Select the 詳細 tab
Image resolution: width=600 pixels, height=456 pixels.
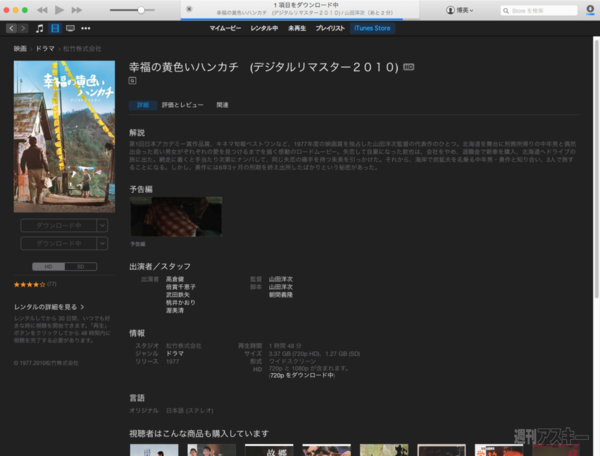pyautogui.click(x=143, y=105)
